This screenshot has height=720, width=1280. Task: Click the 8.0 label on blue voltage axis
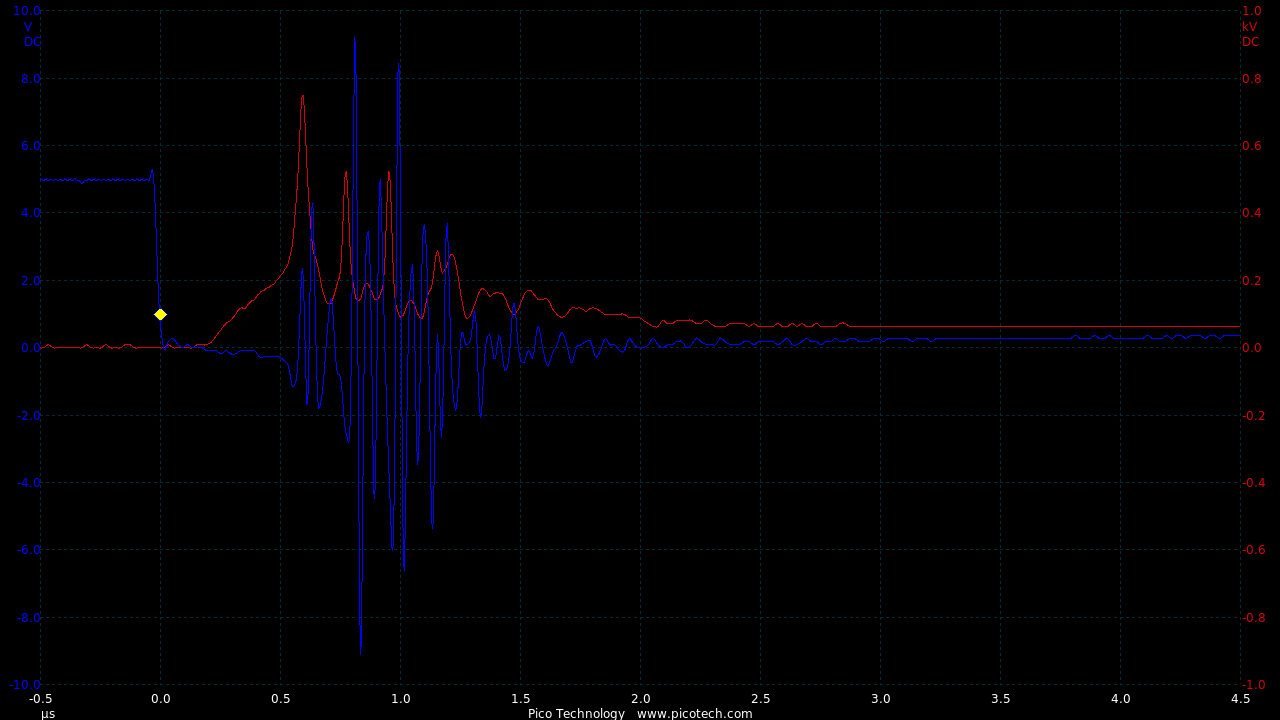[x=31, y=78]
